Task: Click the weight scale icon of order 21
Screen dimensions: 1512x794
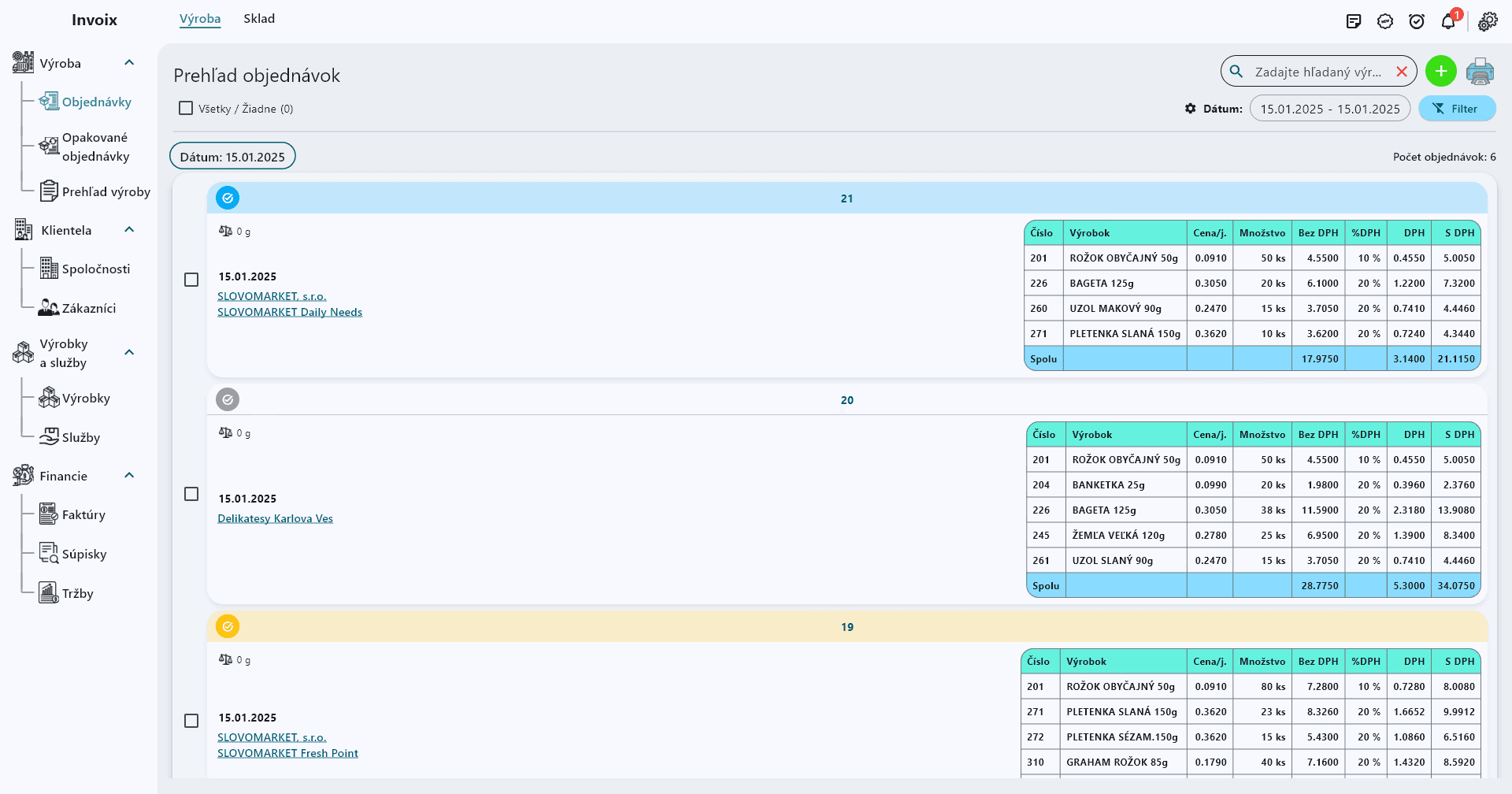Action: point(225,231)
